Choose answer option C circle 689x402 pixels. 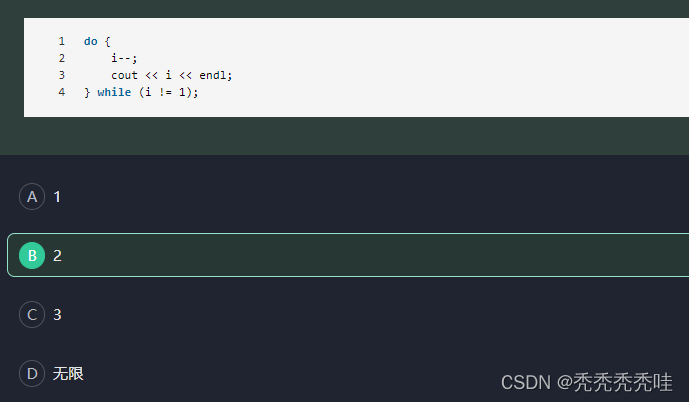(x=32, y=315)
